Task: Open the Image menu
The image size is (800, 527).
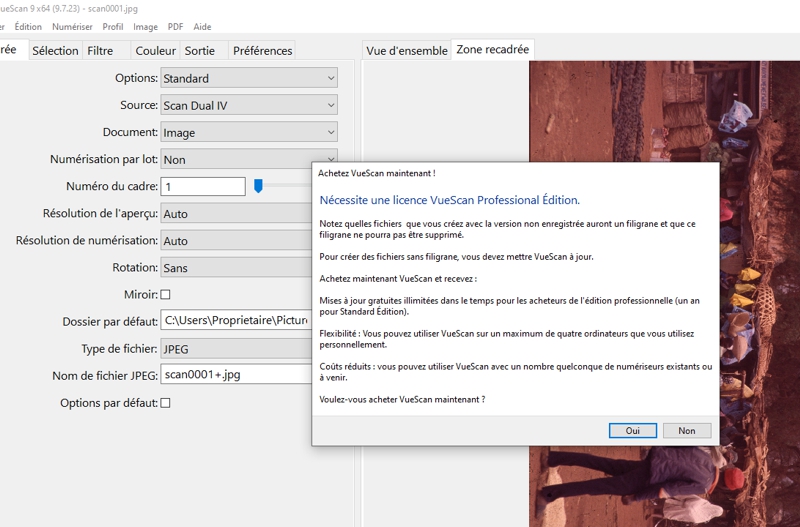Action: point(145,27)
